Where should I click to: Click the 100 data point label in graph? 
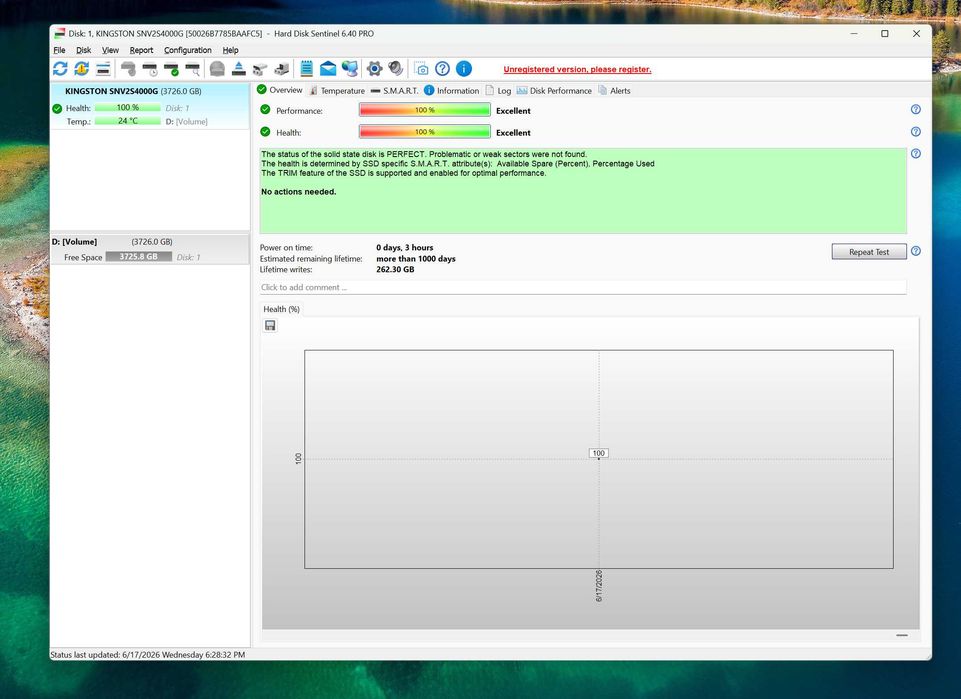(599, 453)
